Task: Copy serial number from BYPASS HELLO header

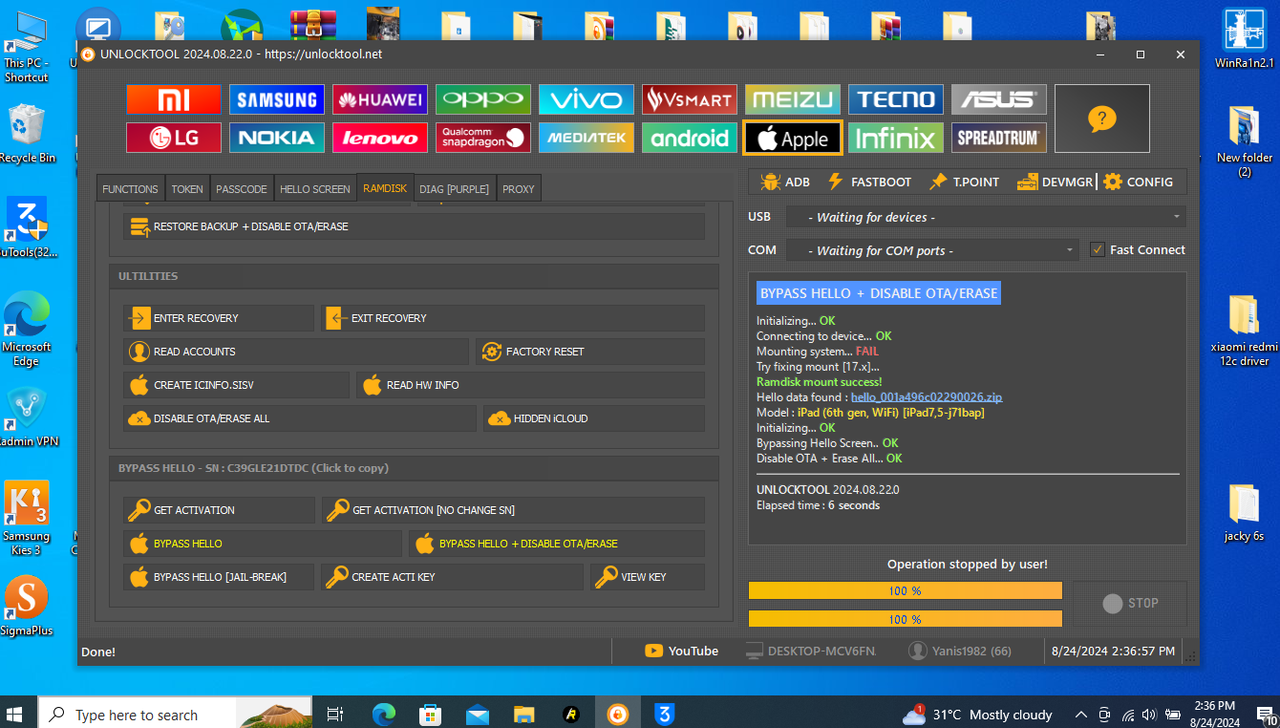Action: tap(253, 468)
